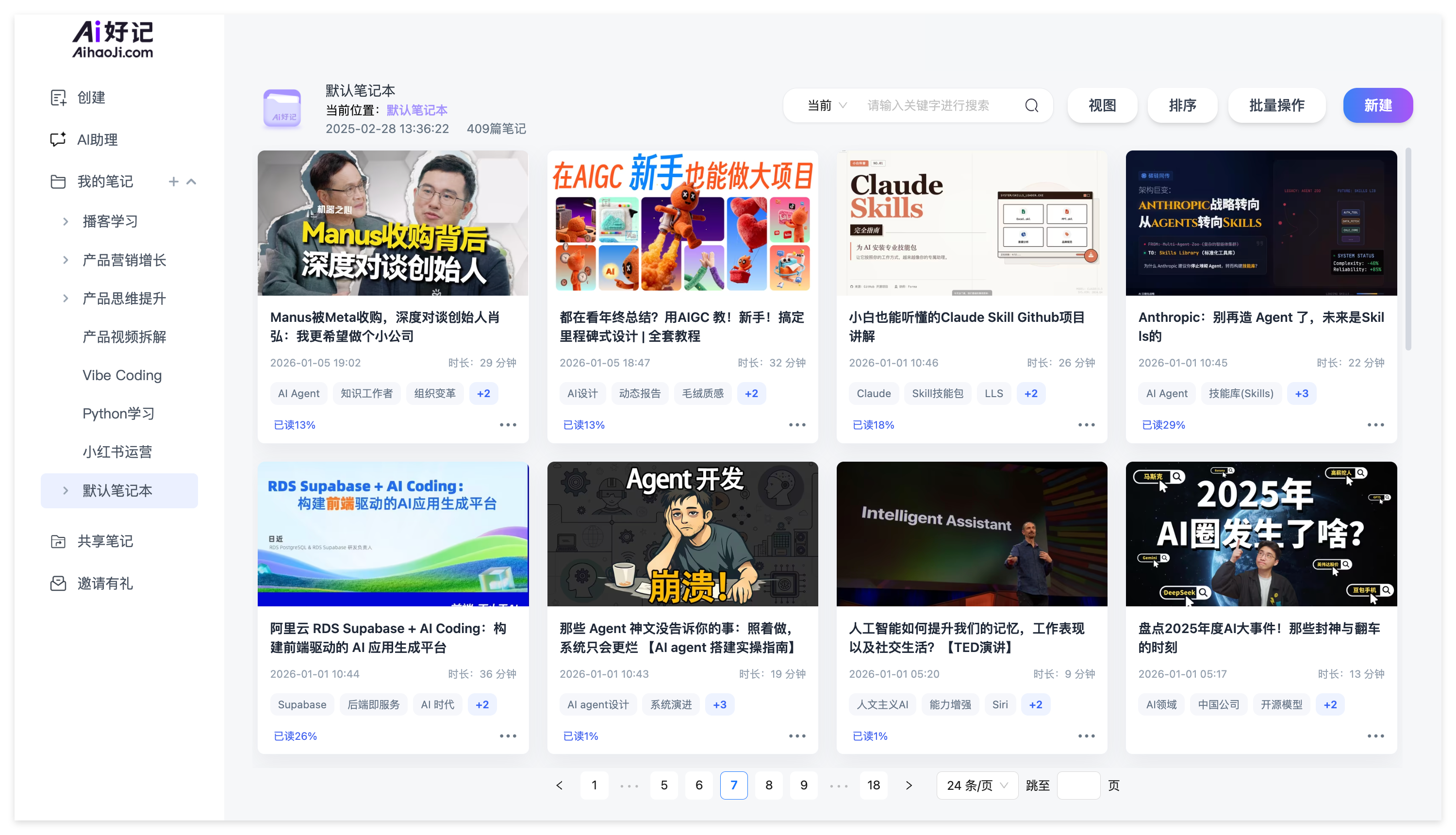Image resolution: width=1456 pixels, height=835 pixels.
Task: Expand the 播客学习 notebook
Action: [66, 221]
